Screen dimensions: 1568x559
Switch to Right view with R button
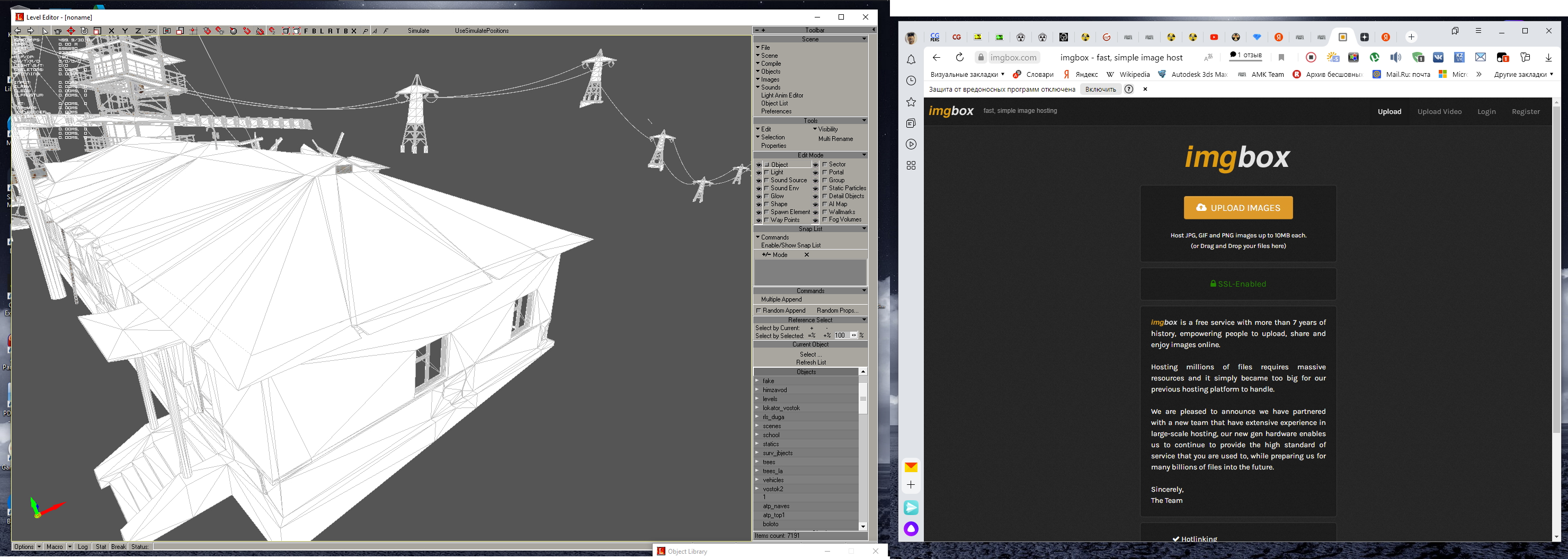coord(330,30)
